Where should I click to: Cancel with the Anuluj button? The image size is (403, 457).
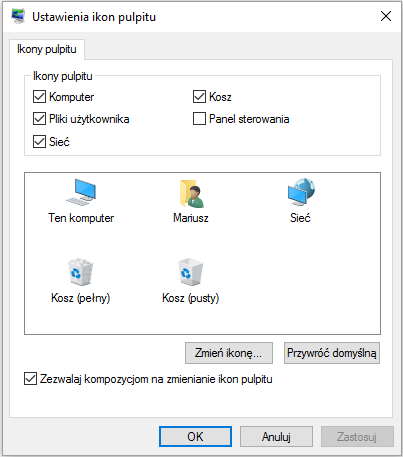point(276,436)
